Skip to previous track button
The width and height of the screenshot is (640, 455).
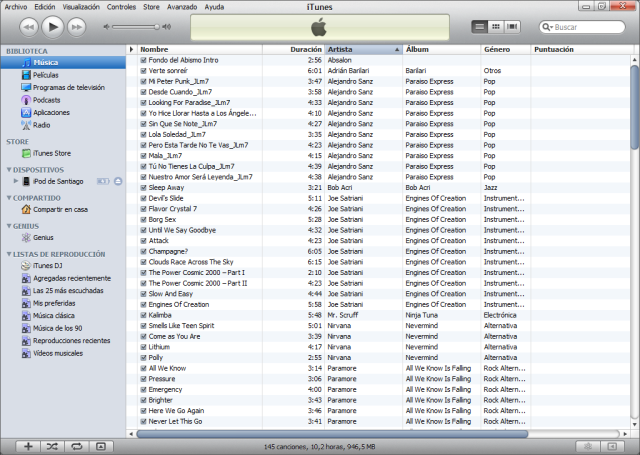tap(29, 27)
